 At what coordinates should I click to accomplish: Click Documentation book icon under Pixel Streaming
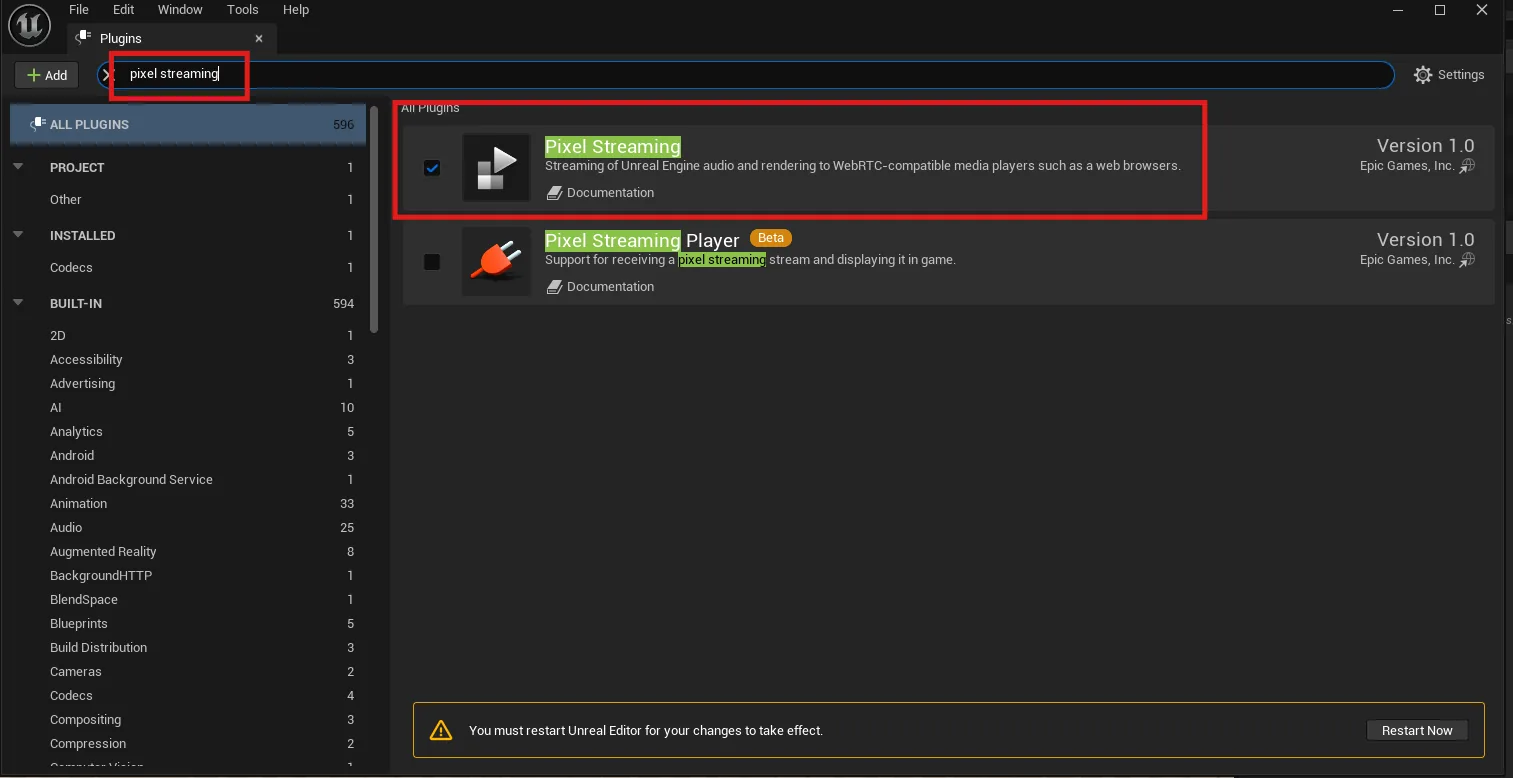[554, 193]
